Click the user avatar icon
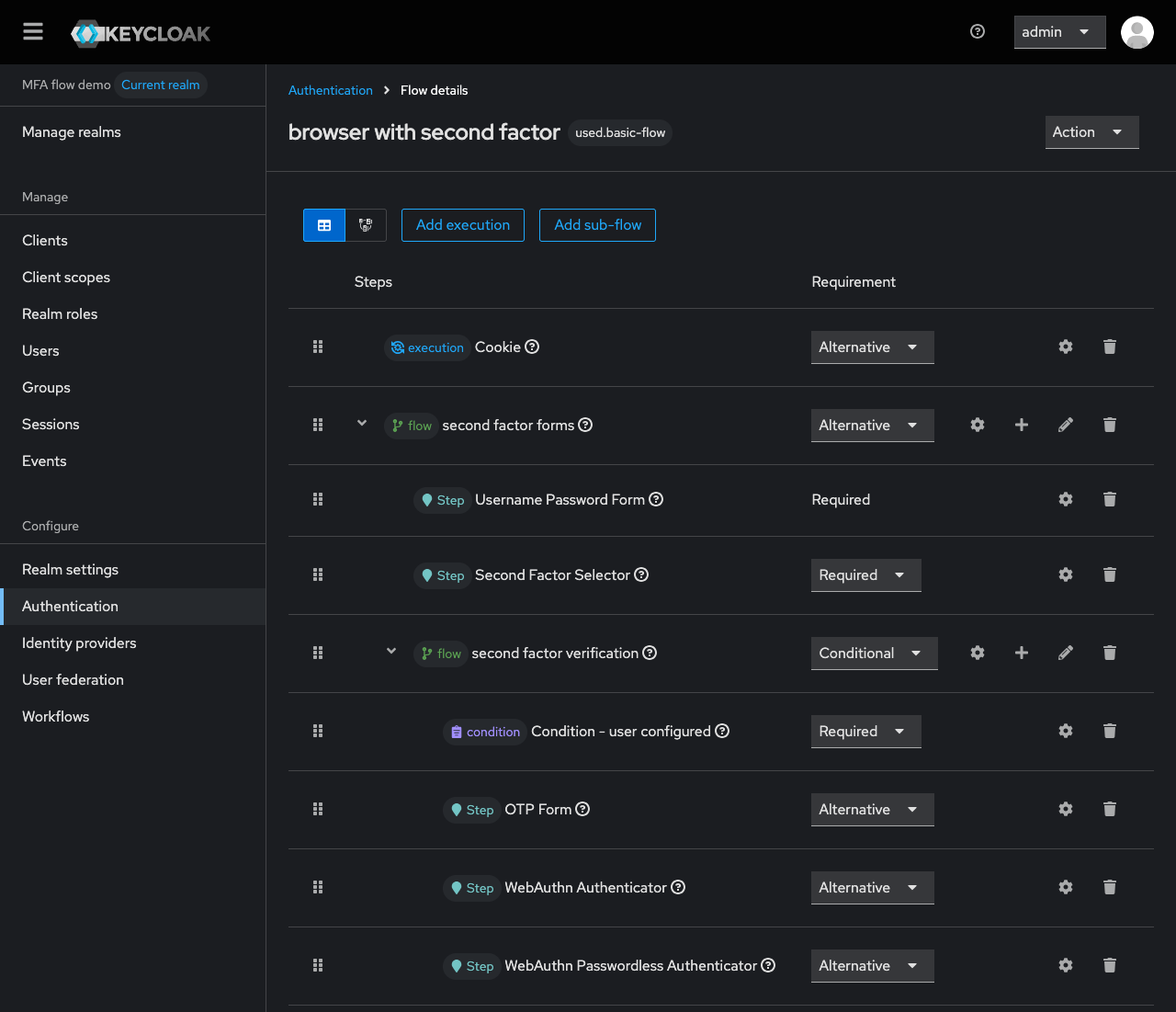The height and width of the screenshot is (1012, 1176). click(x=1137, y=32)
